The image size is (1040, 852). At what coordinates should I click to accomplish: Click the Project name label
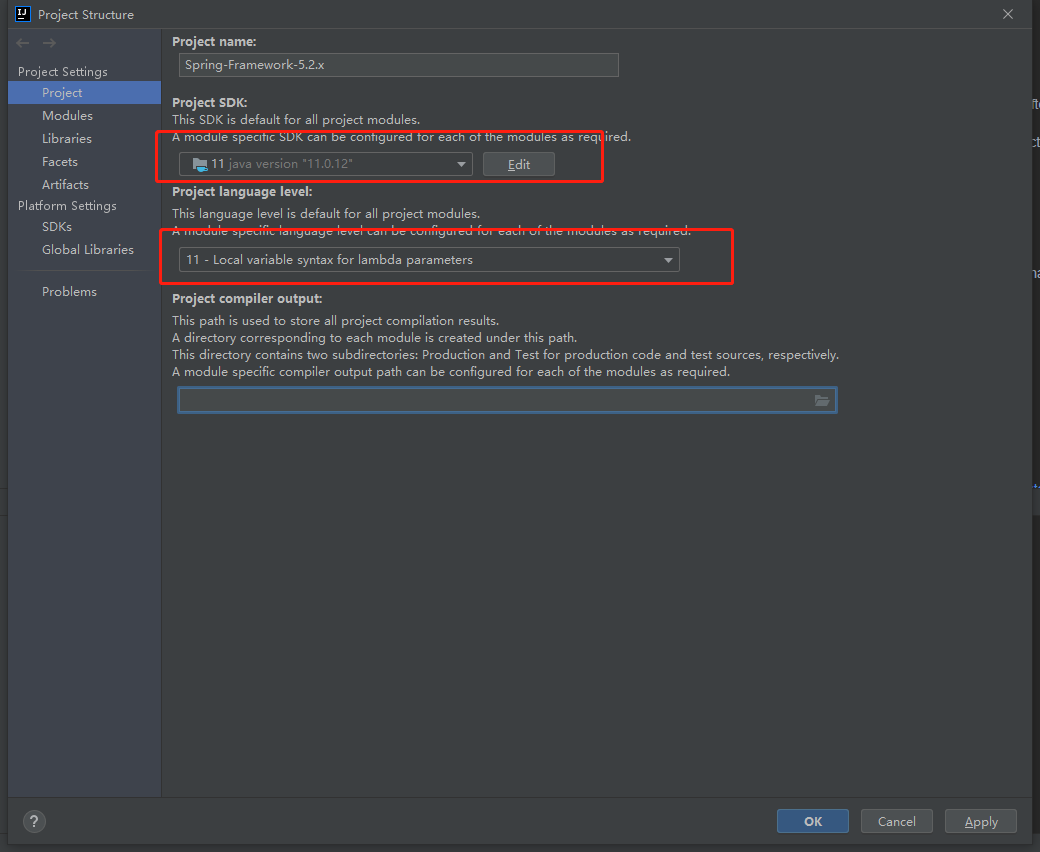(214, 42)
